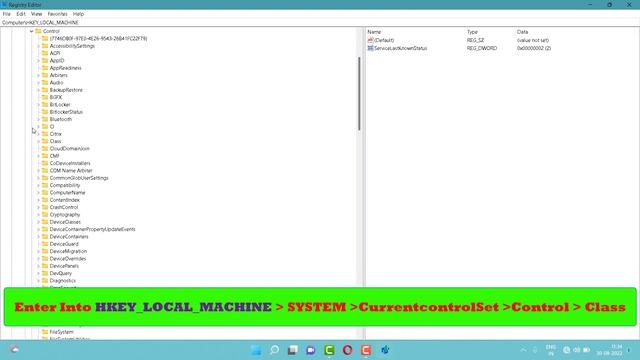Click the FileSystem folder icon

(45, 332)
